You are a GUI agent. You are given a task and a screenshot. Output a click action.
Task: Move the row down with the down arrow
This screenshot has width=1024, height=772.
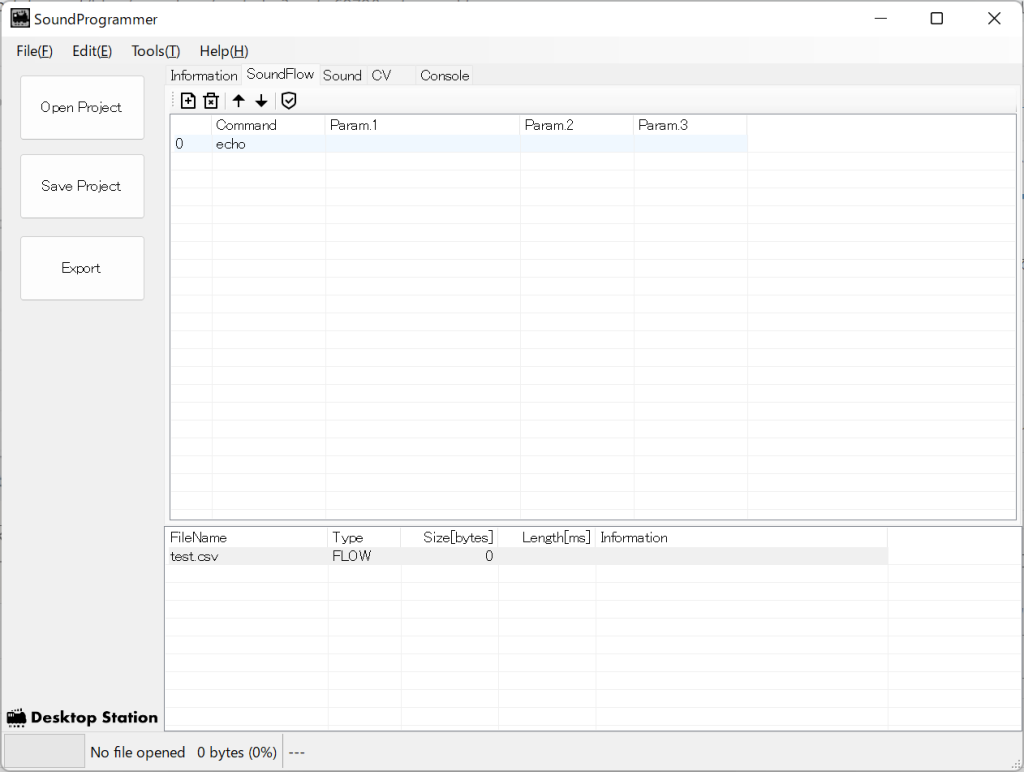tap(261, 100)
